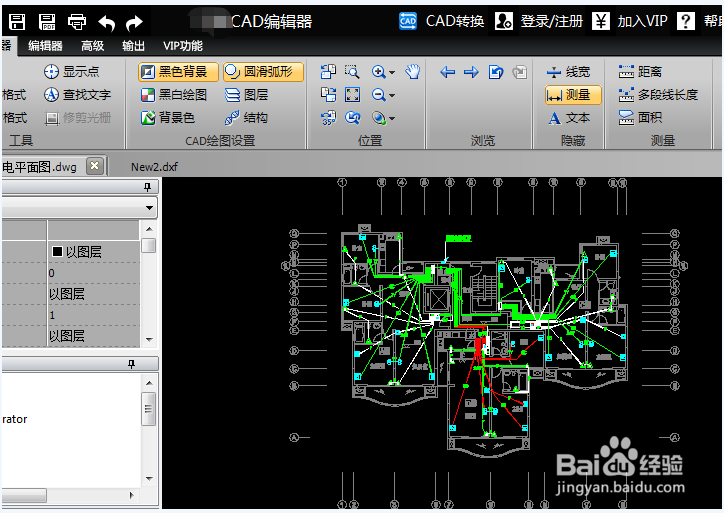
Task: Click the property value 0 cell
Action: tap(94, 273)
